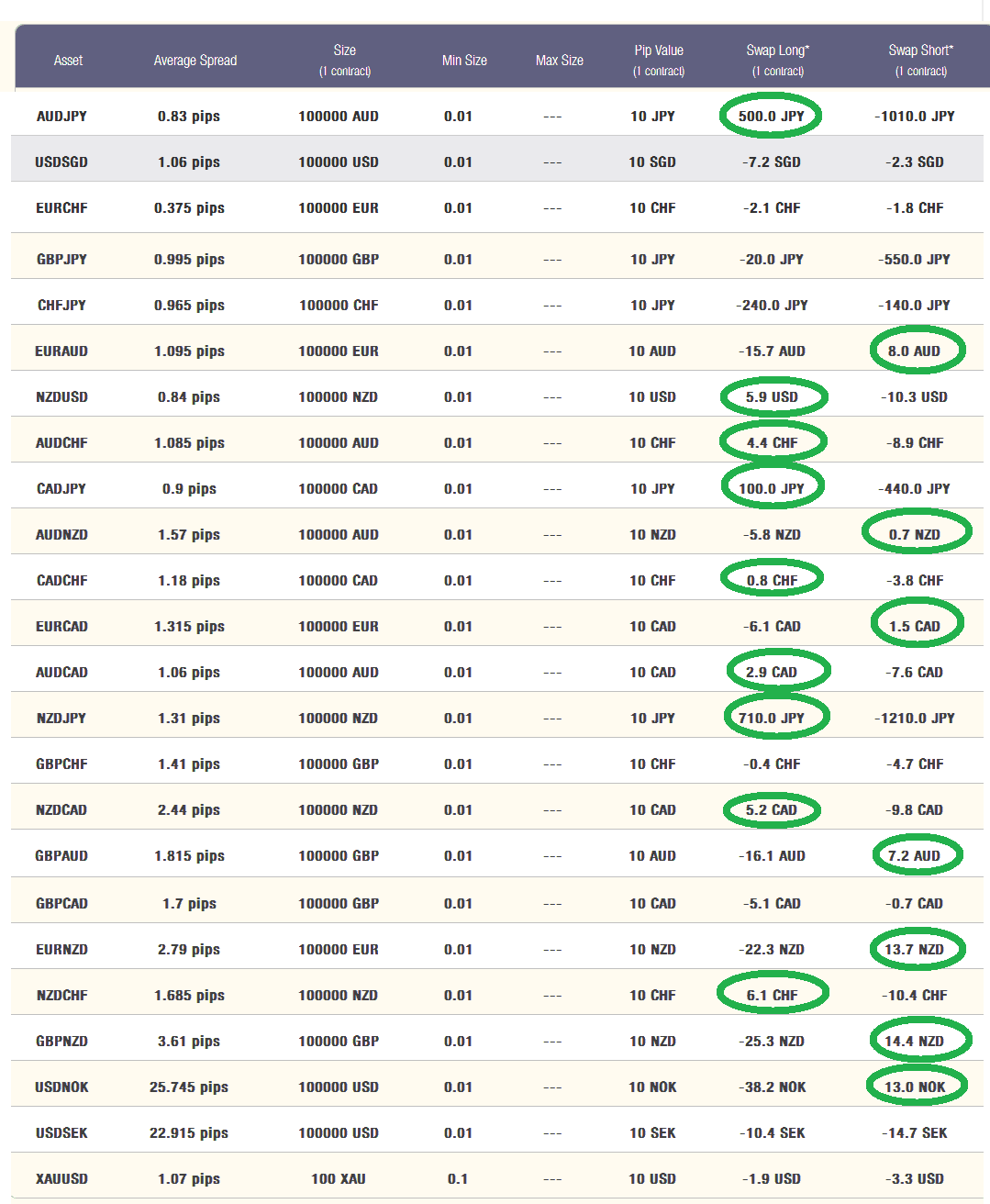Select the Swap Long column header
This screenshot has width=990, height=1204.
point(777,60)
